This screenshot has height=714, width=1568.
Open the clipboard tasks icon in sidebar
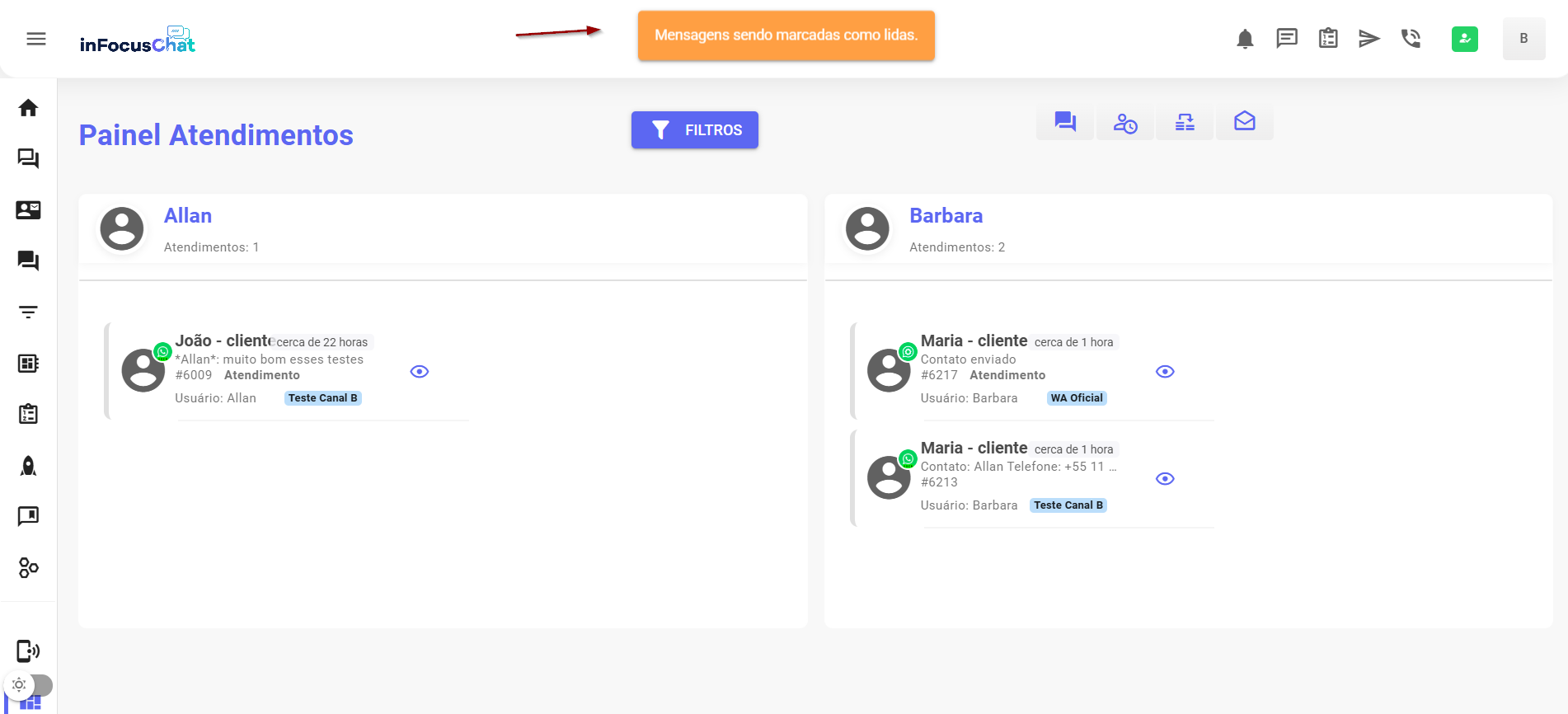(x=28, y=414)
